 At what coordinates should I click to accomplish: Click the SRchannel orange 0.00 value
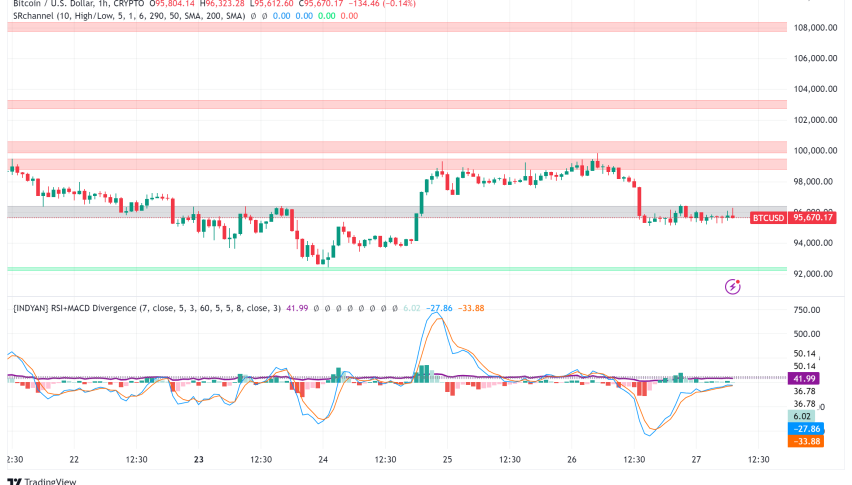(x=349, y=16)
